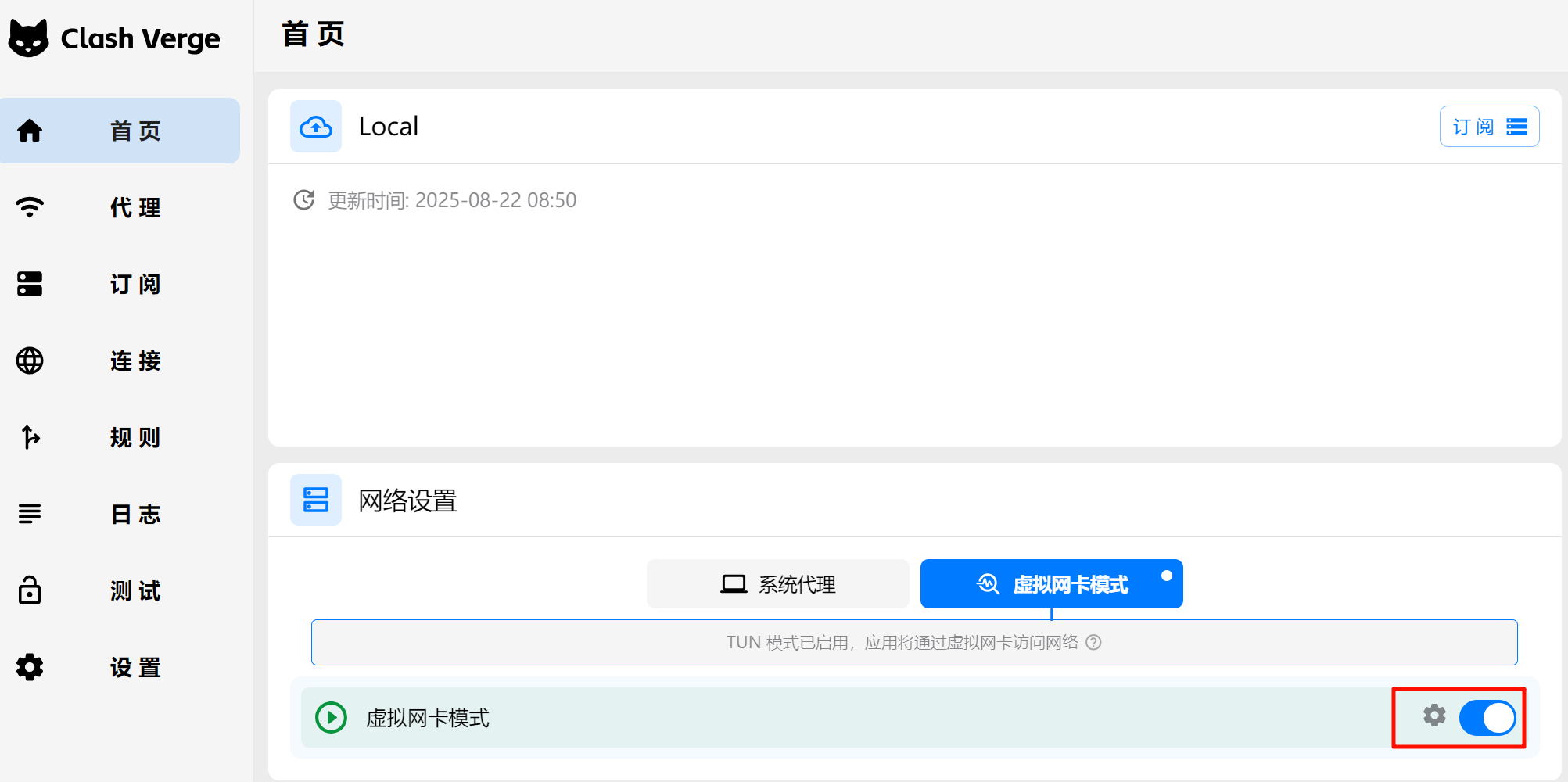The width and height of the screenshot is (1568, 782).
Task: Click the 订阅 button in Local card
Action: point(1489,127)
